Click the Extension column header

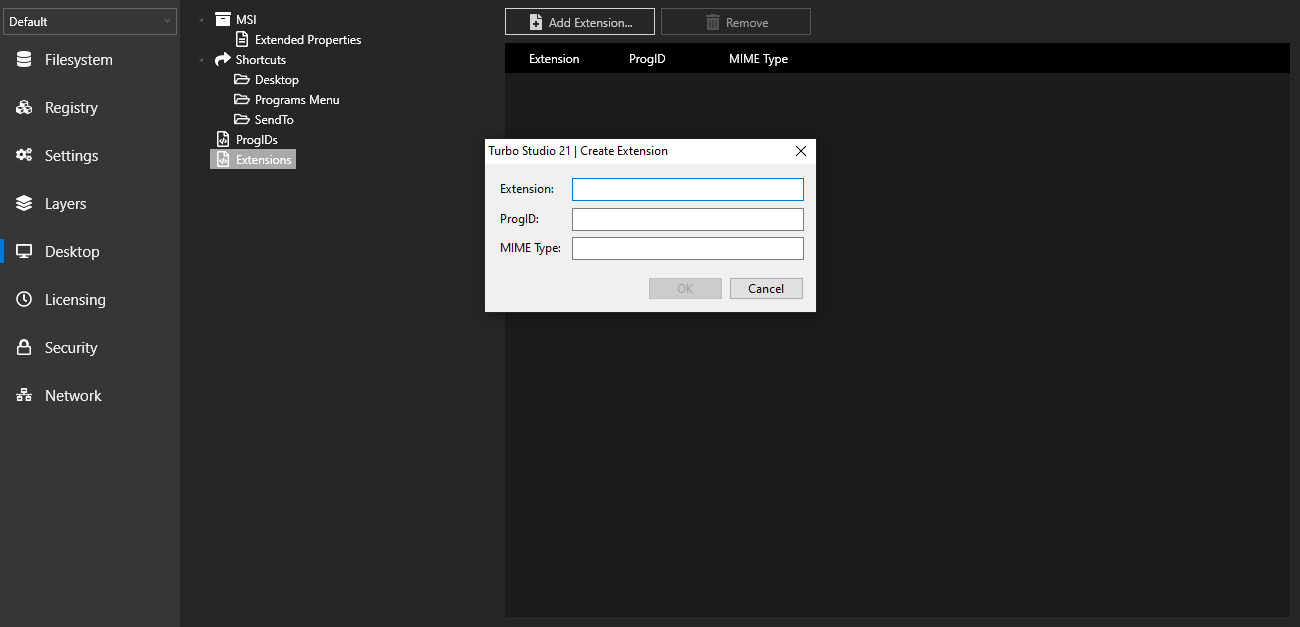(554, 59)
